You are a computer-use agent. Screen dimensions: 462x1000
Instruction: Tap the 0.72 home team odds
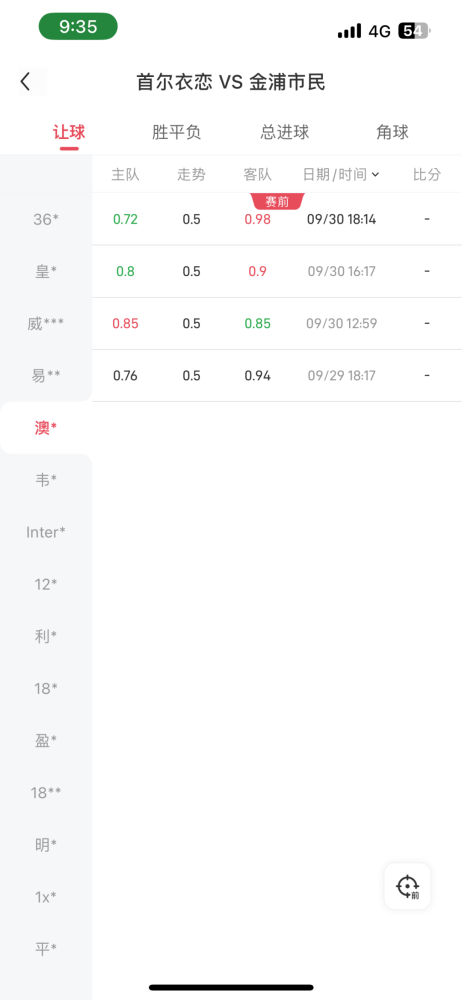(x=126, y=219)
